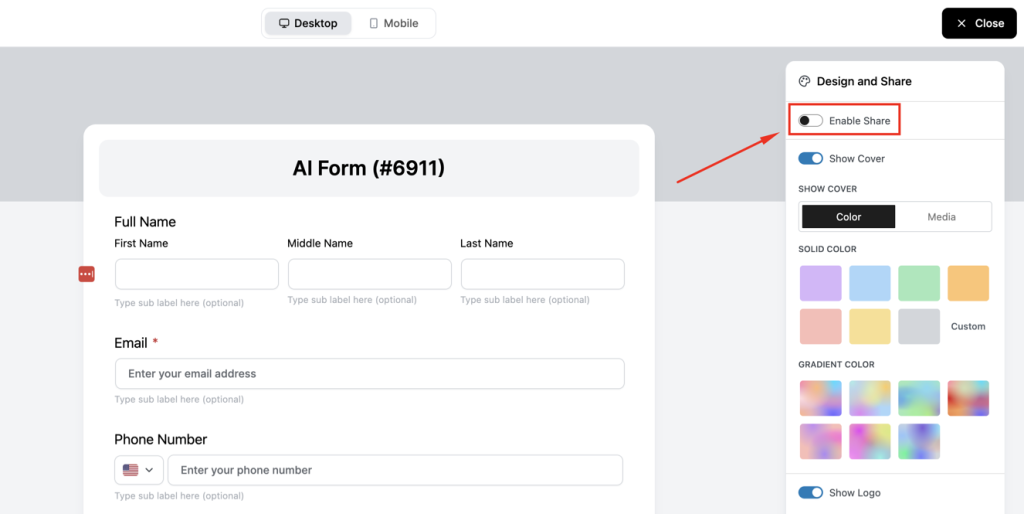Image resolution: width=1024 pixels, height=514 pixels.
Task: Choose the first gradient swatch in bottom row
Action: coord(820,442)
